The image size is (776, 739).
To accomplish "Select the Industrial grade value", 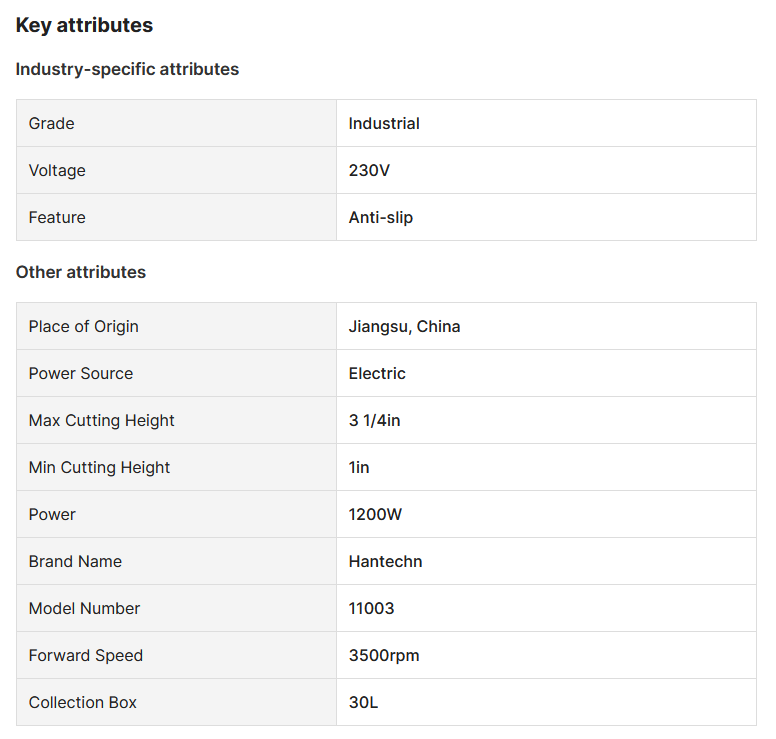I will point(384,124).
